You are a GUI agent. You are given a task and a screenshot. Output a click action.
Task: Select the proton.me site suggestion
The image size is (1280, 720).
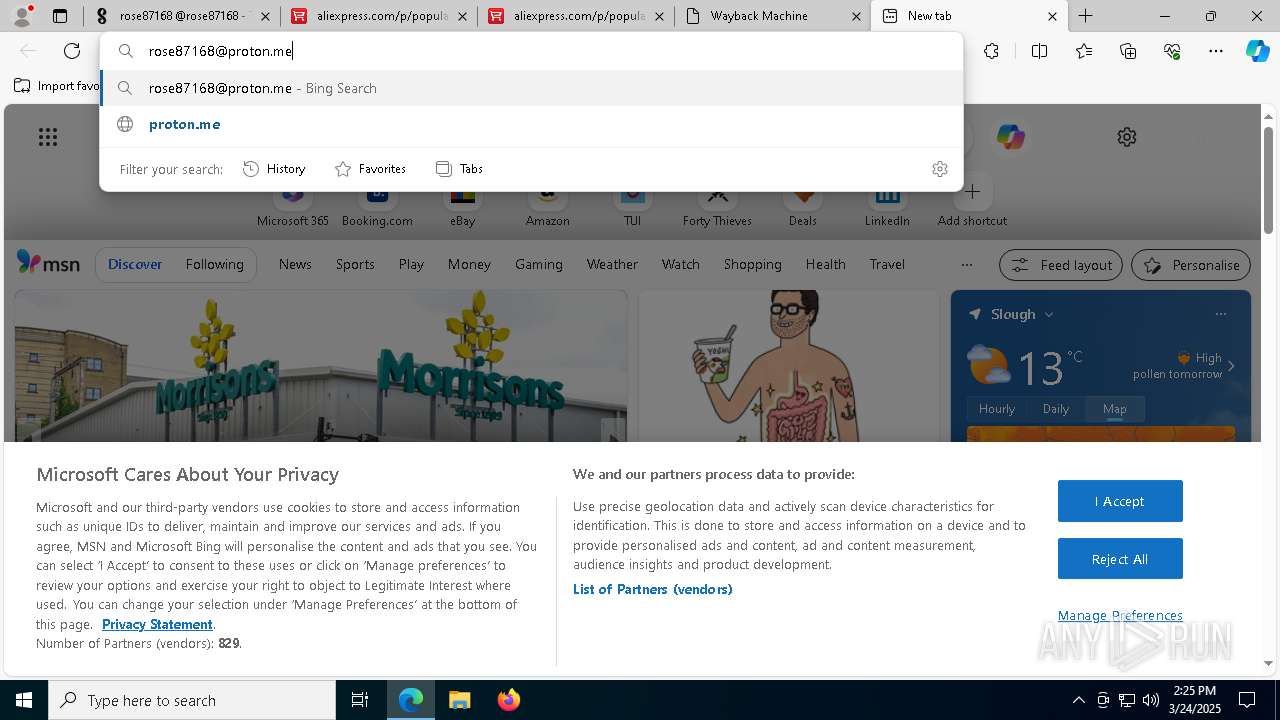[x=531, y=124]
